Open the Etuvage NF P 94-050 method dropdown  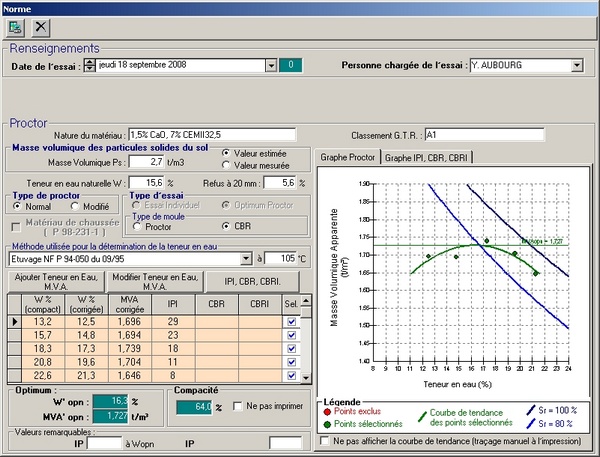click(245, 258)
